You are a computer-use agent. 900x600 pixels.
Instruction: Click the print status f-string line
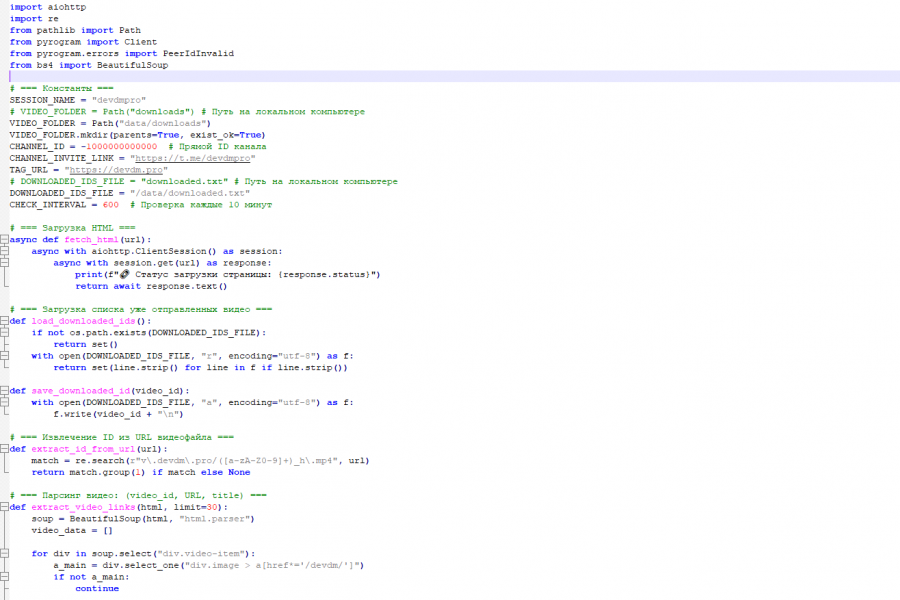tap(227, 274)
